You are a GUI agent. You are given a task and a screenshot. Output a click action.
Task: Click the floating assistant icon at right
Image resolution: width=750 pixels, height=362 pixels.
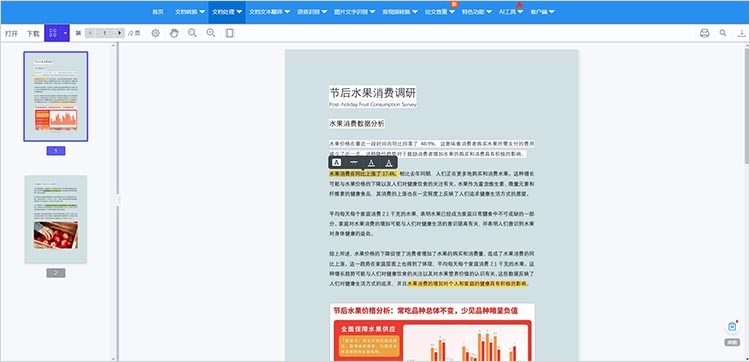click(732, 327)
